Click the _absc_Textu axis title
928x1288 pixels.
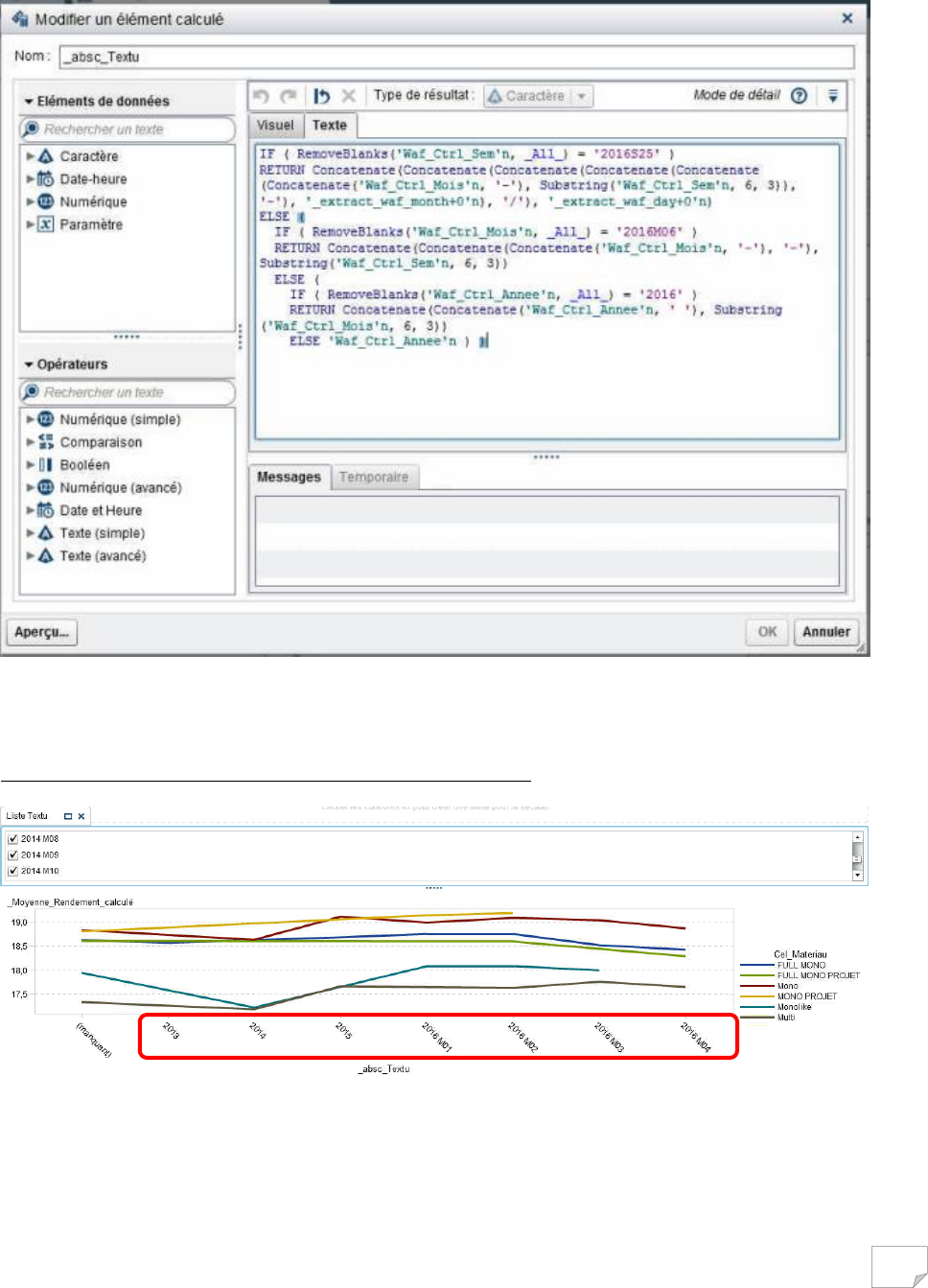click(383, 1068)
